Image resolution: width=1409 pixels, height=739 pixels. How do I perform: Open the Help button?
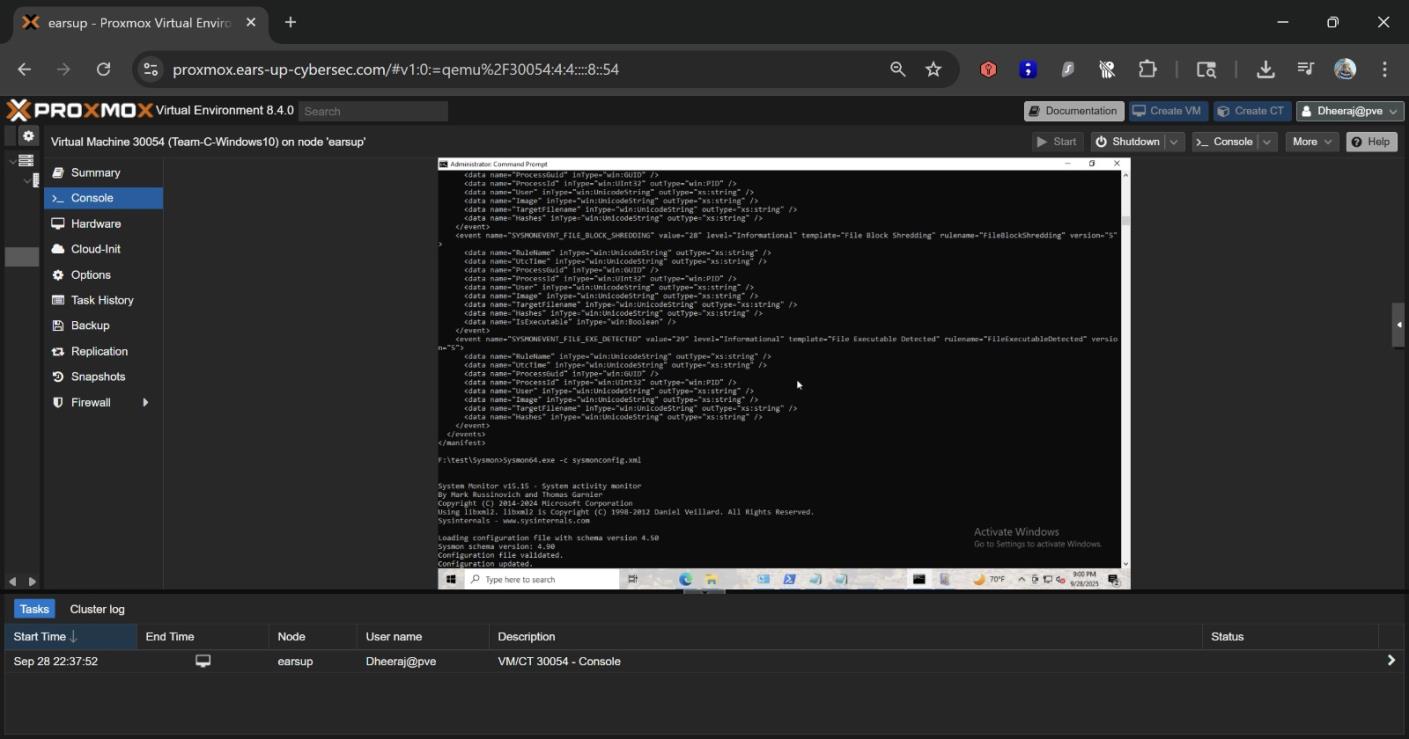pos(1372,141)
